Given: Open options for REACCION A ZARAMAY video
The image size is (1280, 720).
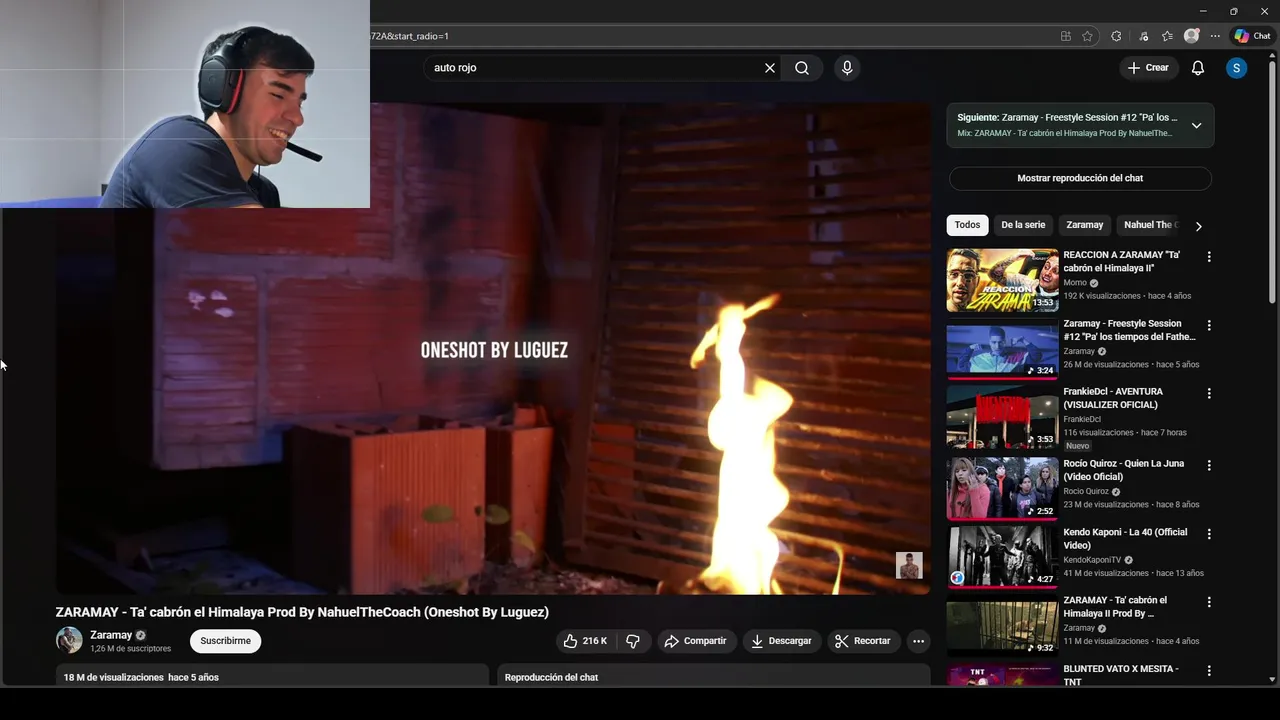Looking at the screenshot, I should 1209,257.
